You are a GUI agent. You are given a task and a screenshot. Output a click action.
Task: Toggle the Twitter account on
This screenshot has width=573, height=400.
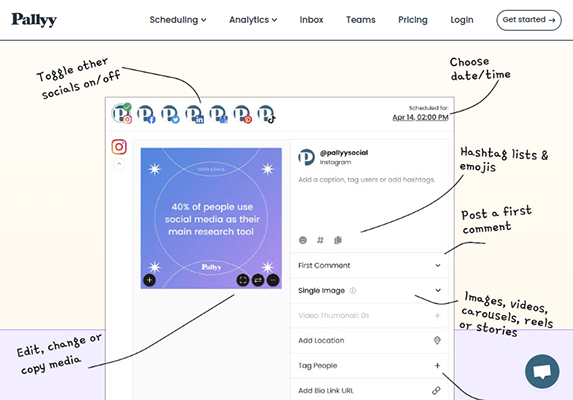170,114
